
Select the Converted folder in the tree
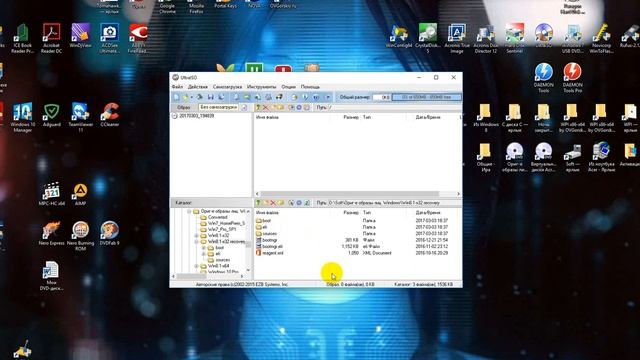pyautogui.click(x=218, y=217)
